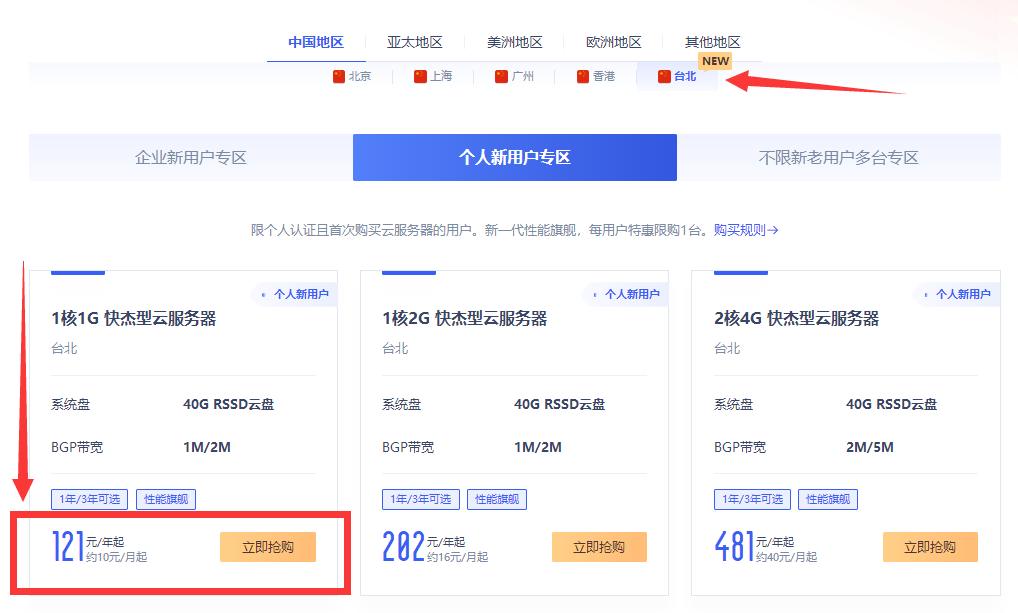The height and width of the screenshot is (613, 1018).
Task: Open the 欧洲地区 region tab
Action: [614, 42]
